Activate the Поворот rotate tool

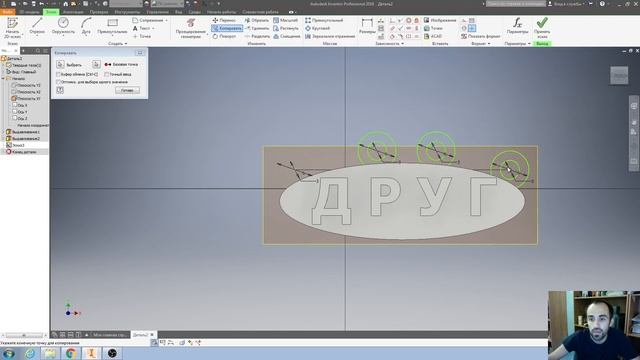coord(224,36)
